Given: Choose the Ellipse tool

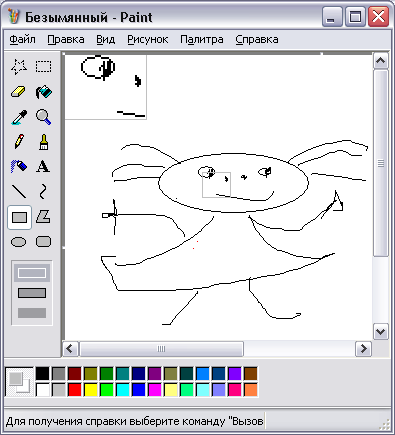Looking at the screenshot, I should pos(19,242).
